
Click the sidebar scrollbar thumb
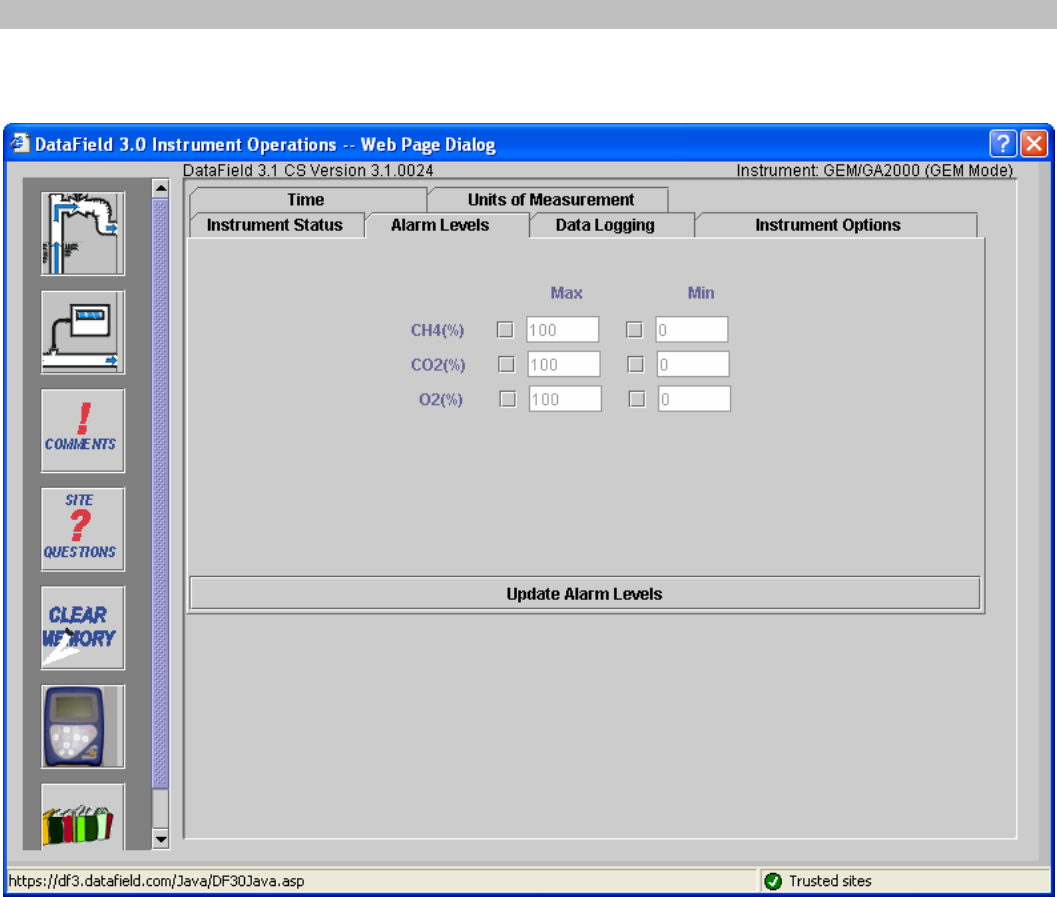160,493
